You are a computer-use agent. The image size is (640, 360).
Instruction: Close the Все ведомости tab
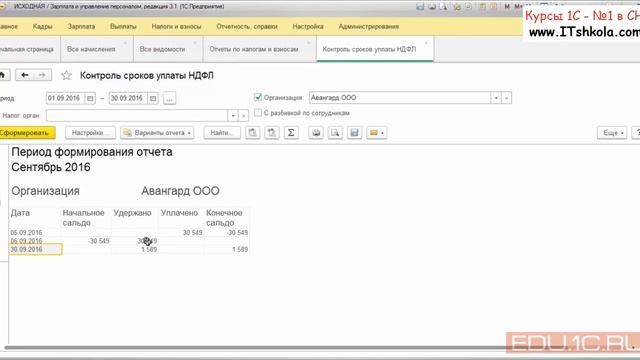(195, 43)
